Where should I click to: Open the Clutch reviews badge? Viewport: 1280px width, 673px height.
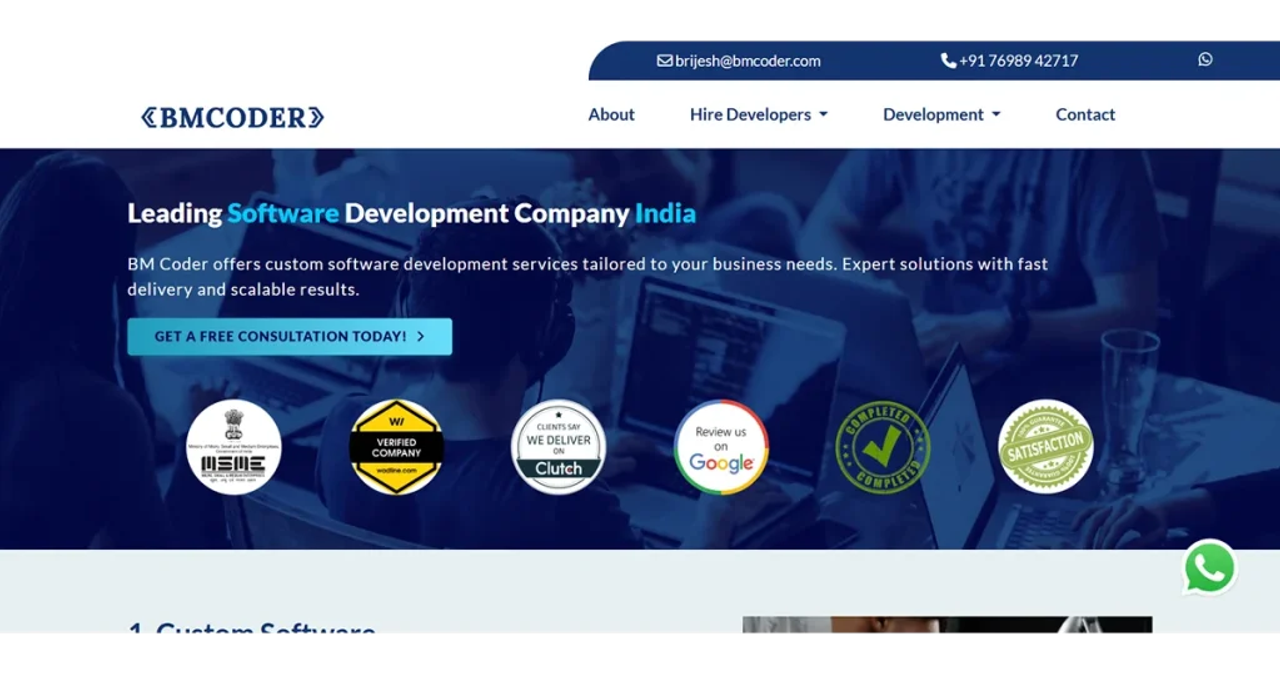click(x=558, y=447)
